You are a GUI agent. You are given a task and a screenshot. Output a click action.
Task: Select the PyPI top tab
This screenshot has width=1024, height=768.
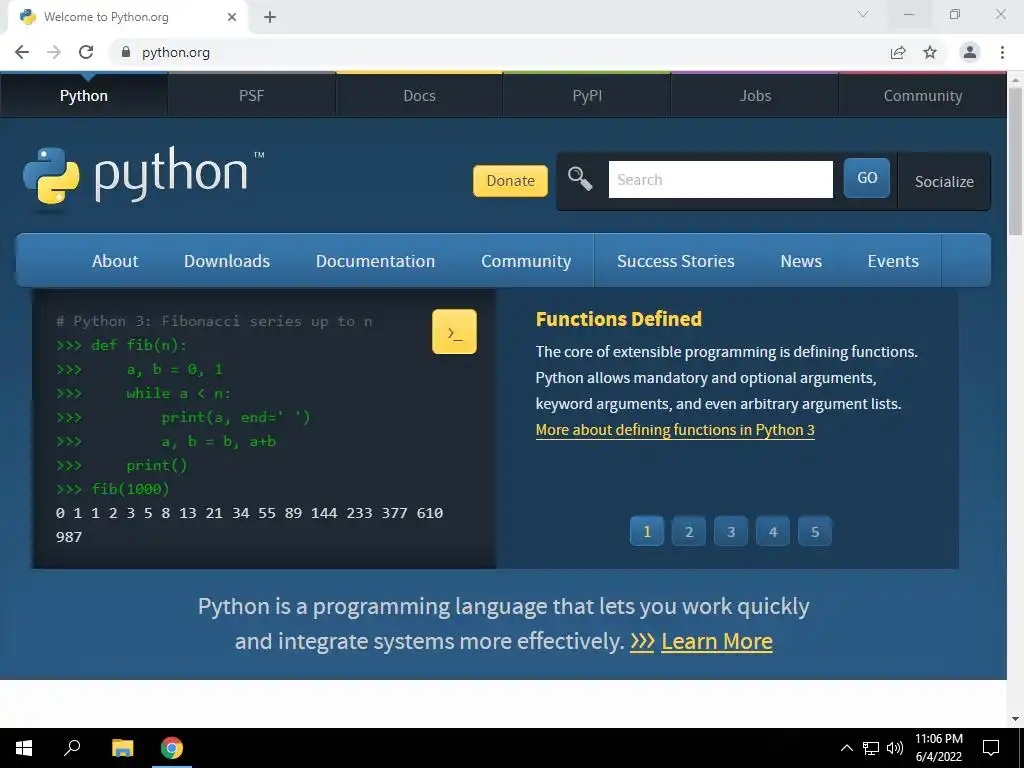point(587,95)
